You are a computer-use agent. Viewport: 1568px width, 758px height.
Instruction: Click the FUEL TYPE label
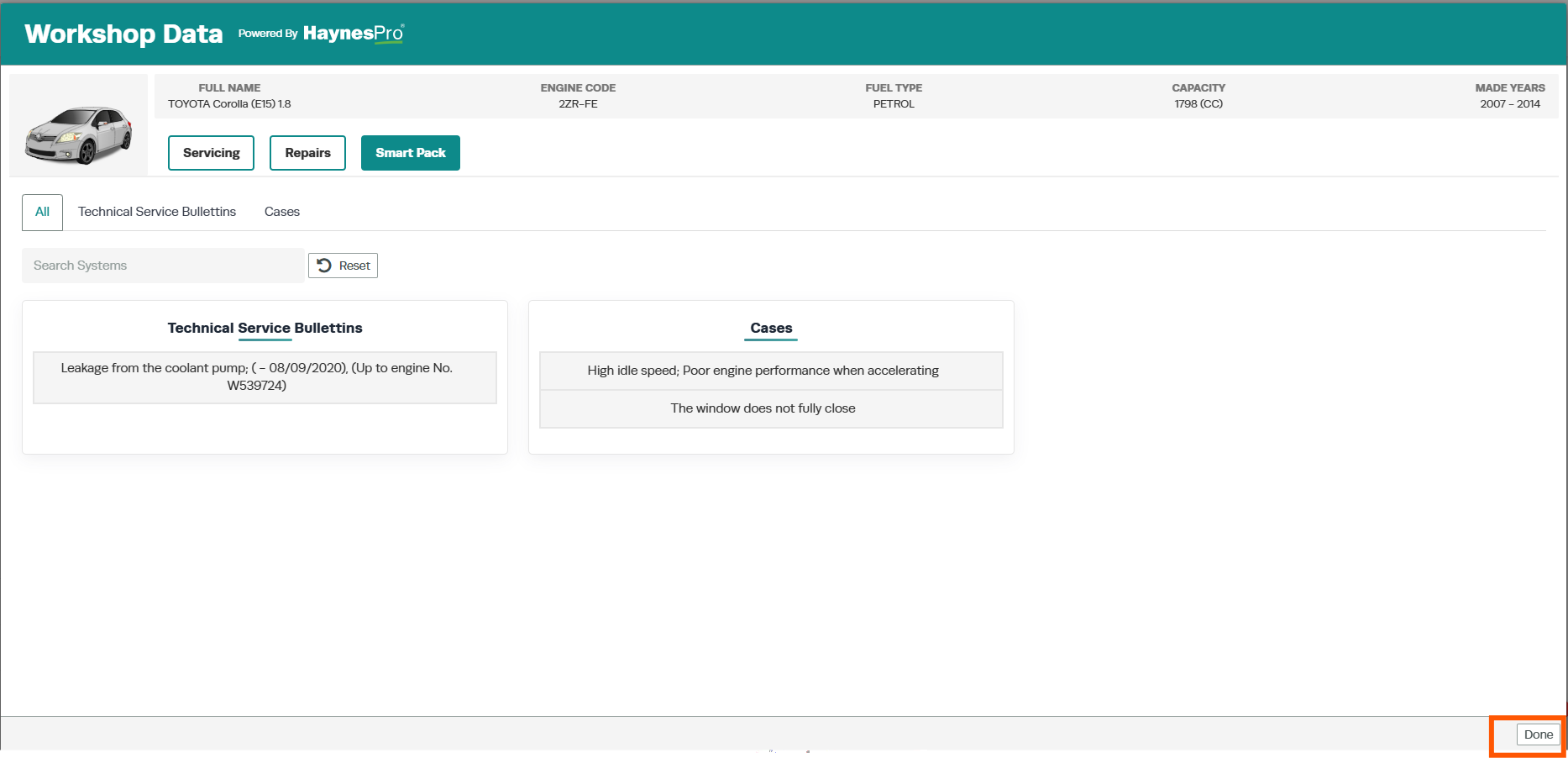[894, 87]
